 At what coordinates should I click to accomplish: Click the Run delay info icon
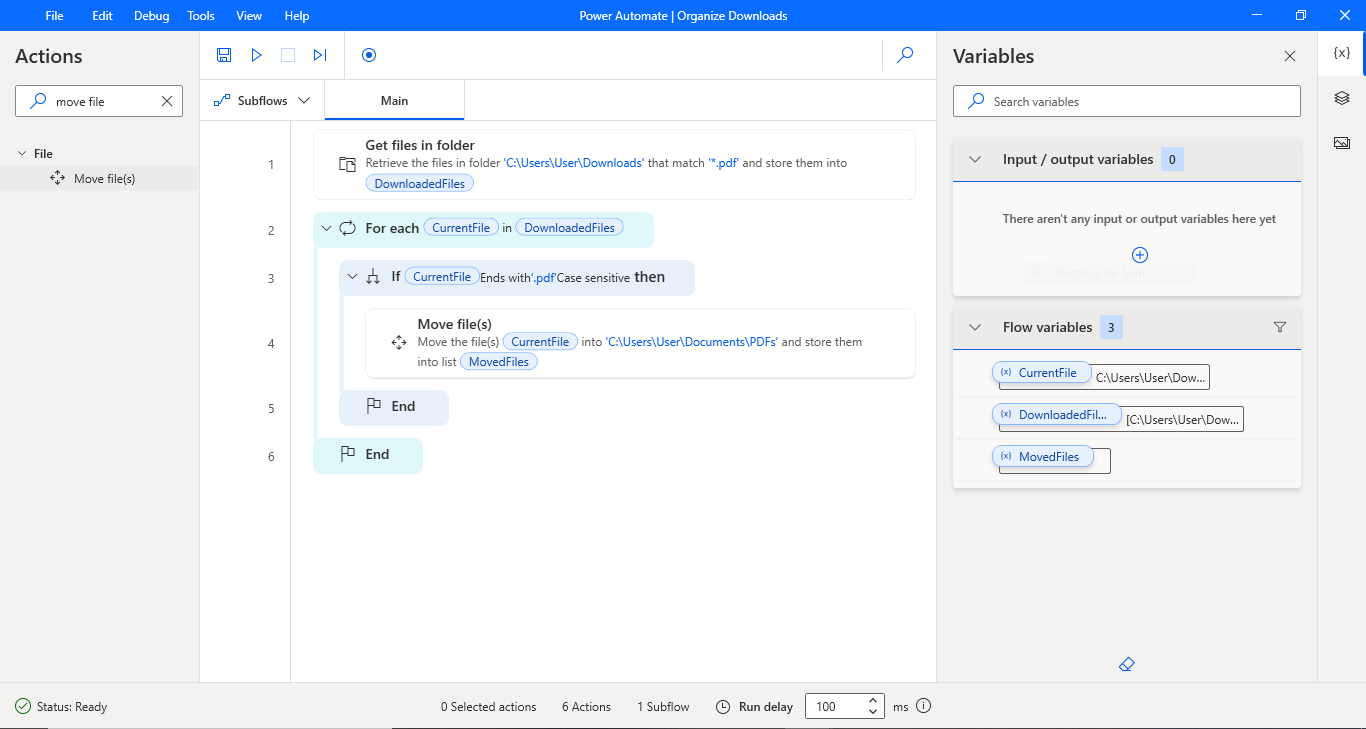924,706
